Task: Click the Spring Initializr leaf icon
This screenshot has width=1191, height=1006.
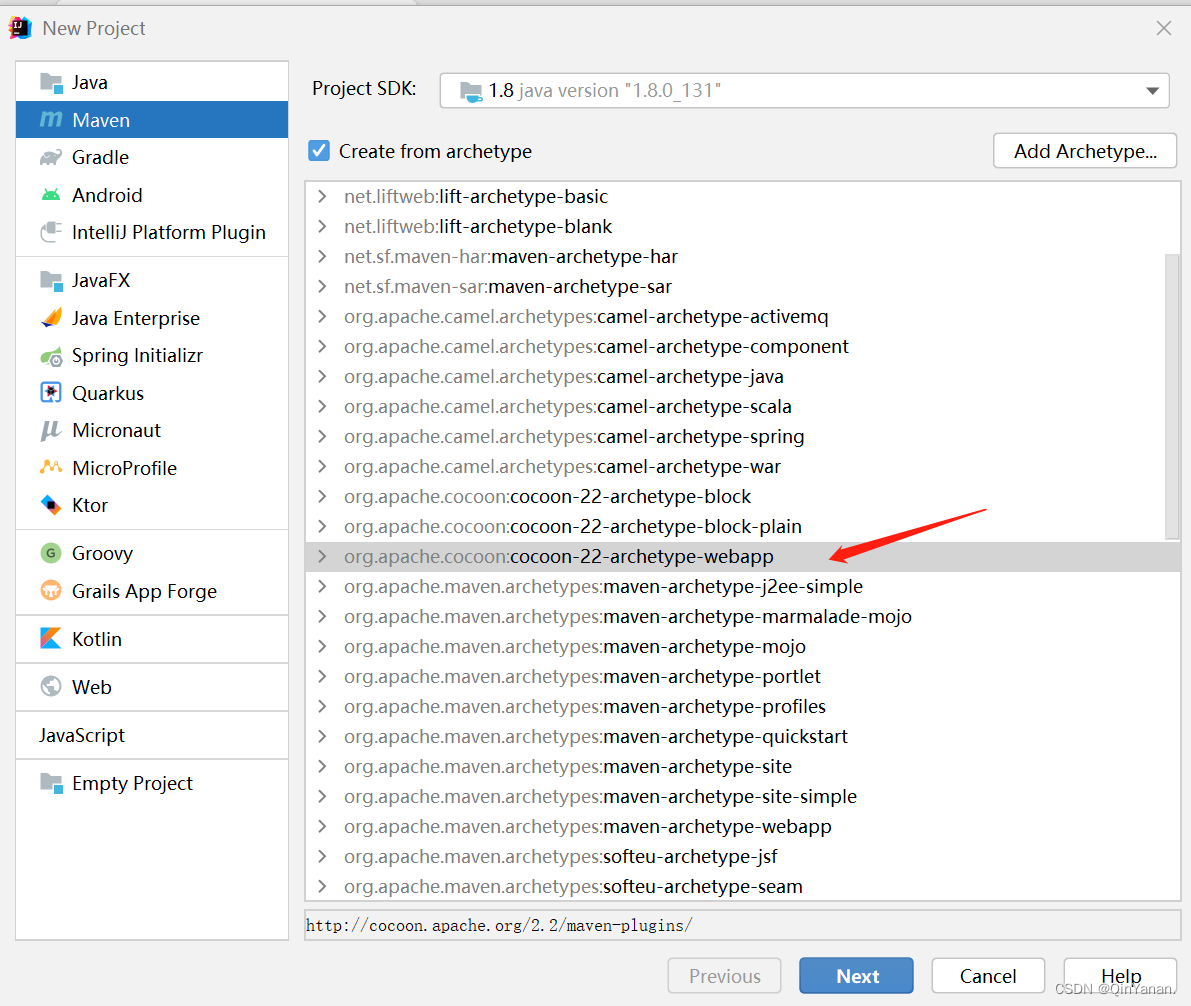Action: pos(51,356)
